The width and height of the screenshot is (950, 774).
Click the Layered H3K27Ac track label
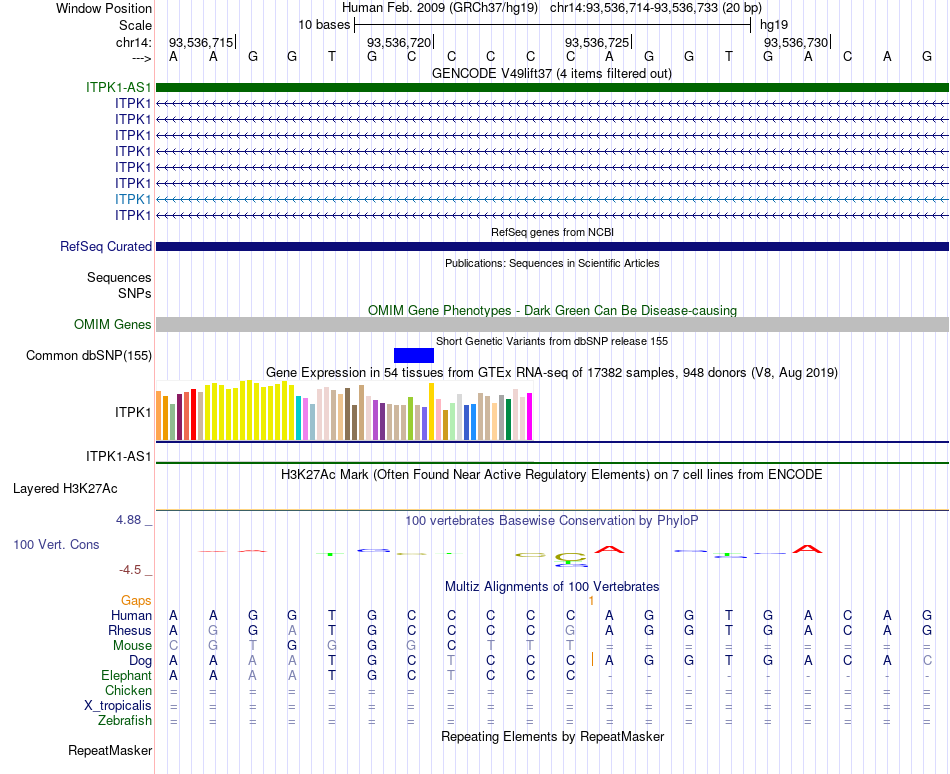65,489
